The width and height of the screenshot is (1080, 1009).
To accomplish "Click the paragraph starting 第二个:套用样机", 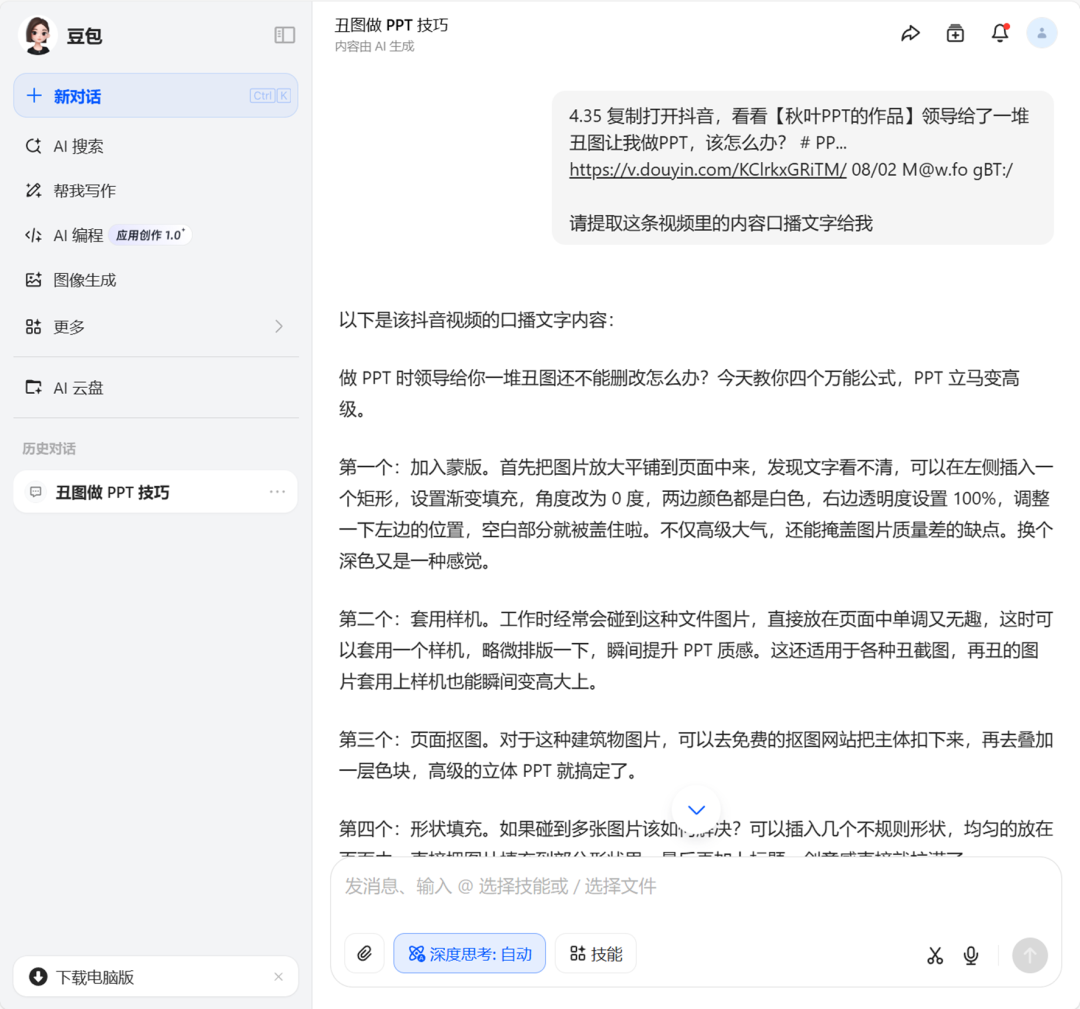I will click(x=696, y=650).
